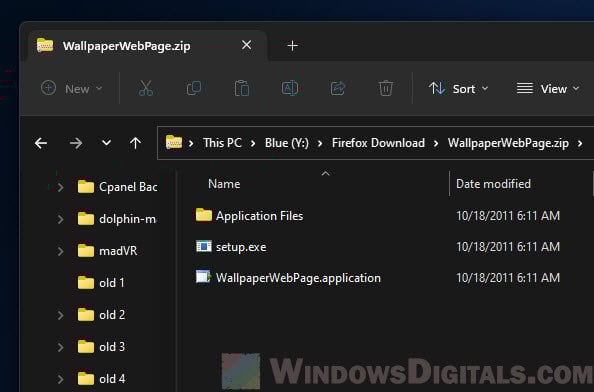Viewport: 594px width, 392px height.
Task: Expand chevron after This PC breadcrumb
Action: click(253, 144)
